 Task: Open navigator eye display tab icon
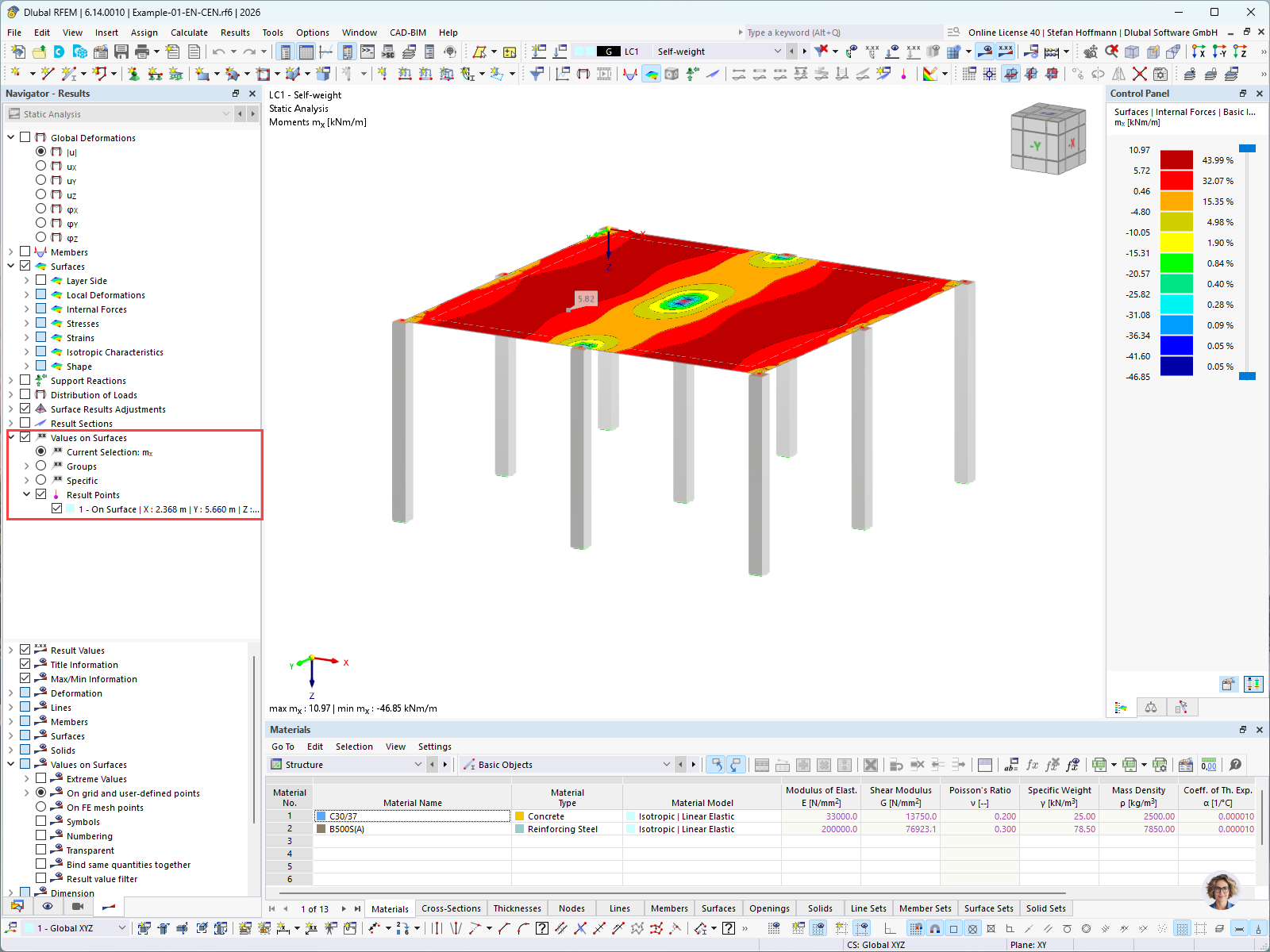48,906
